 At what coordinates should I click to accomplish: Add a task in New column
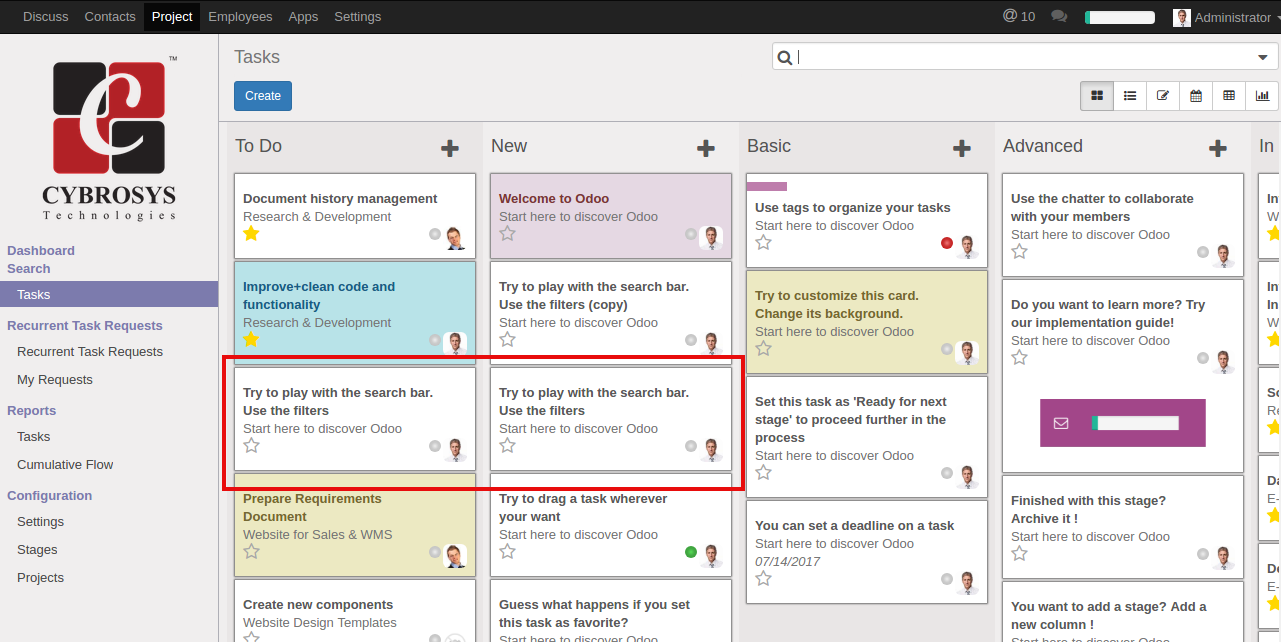706,148
